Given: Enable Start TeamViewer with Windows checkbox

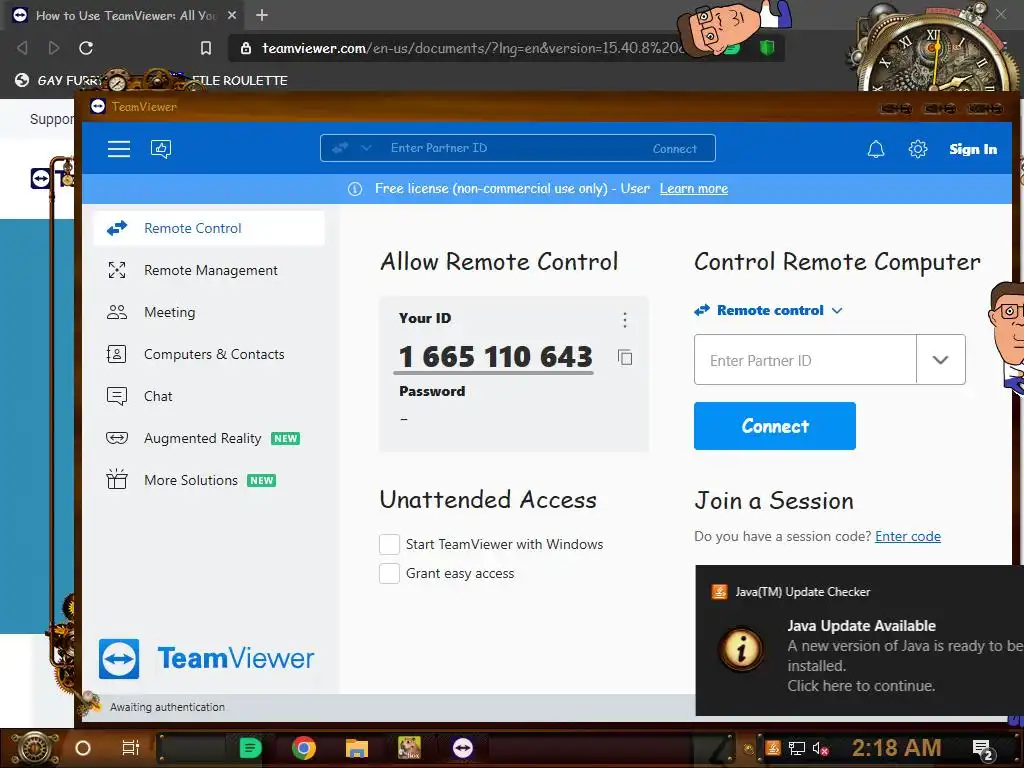Looking at the screenshot, I should pyautogui.click(x=389, y=544).
